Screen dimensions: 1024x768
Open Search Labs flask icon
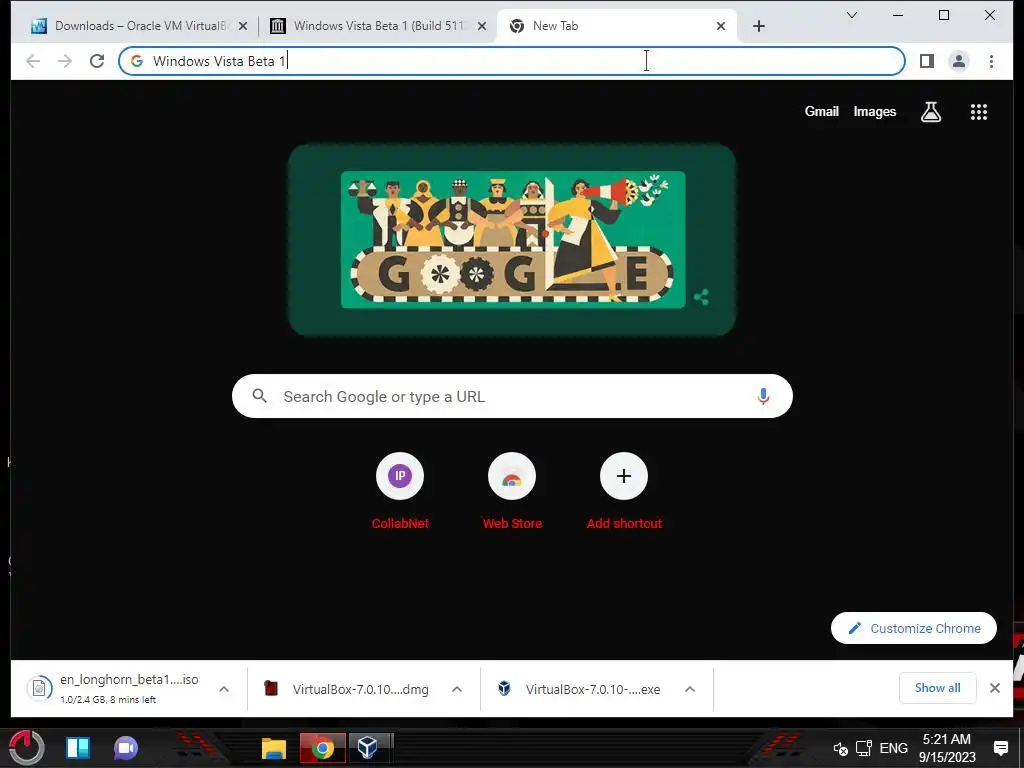pos(931,112)
